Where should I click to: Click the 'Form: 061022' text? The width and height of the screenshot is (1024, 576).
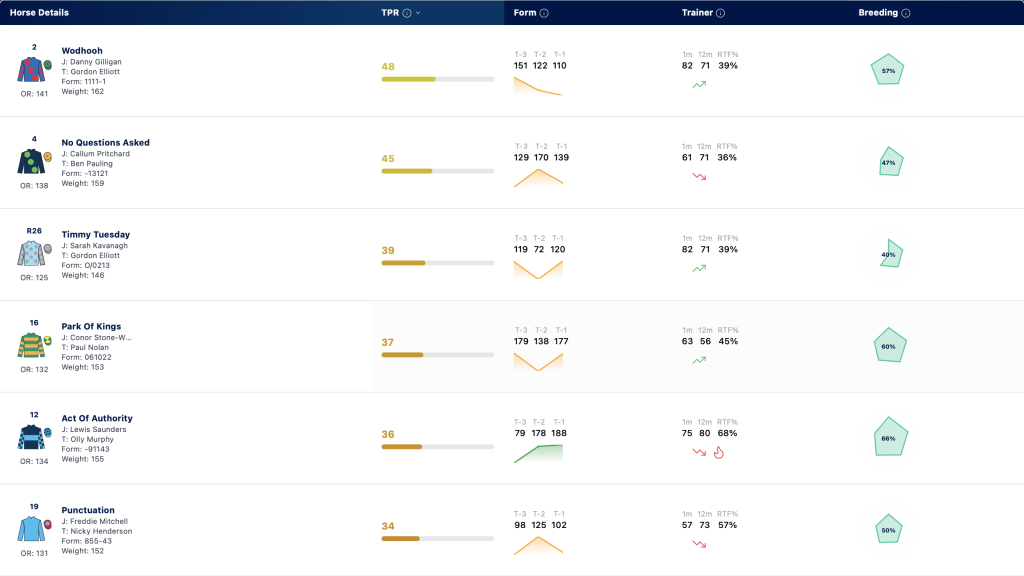click(x=86, y=357)
